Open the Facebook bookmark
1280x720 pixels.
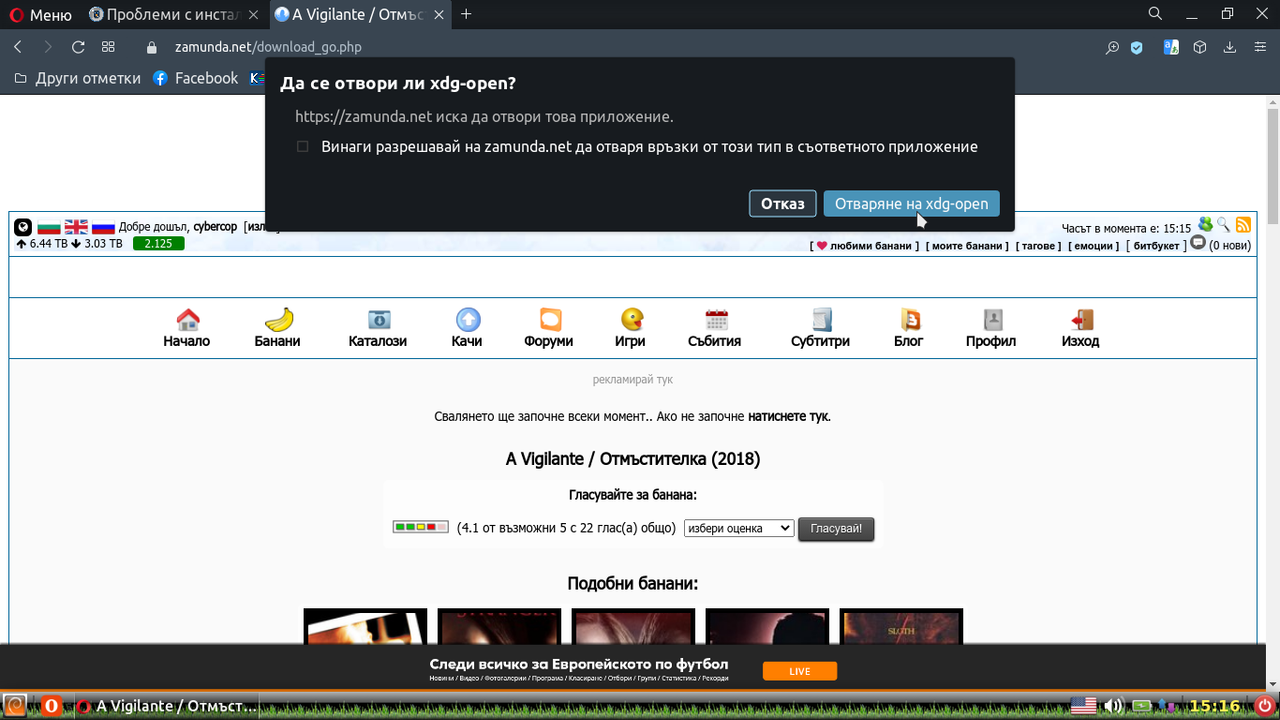(195, 78)
